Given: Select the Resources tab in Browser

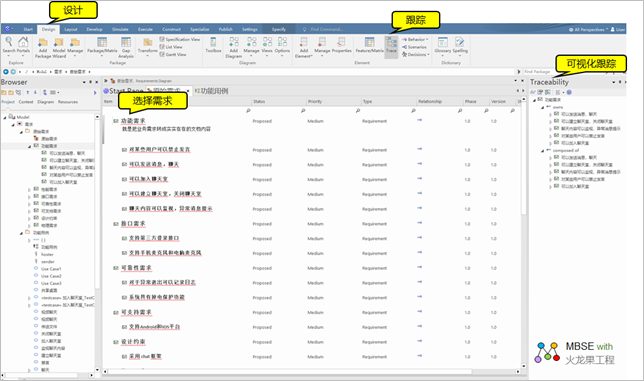Looking at the screenshot, I should [x=68, y=102].
